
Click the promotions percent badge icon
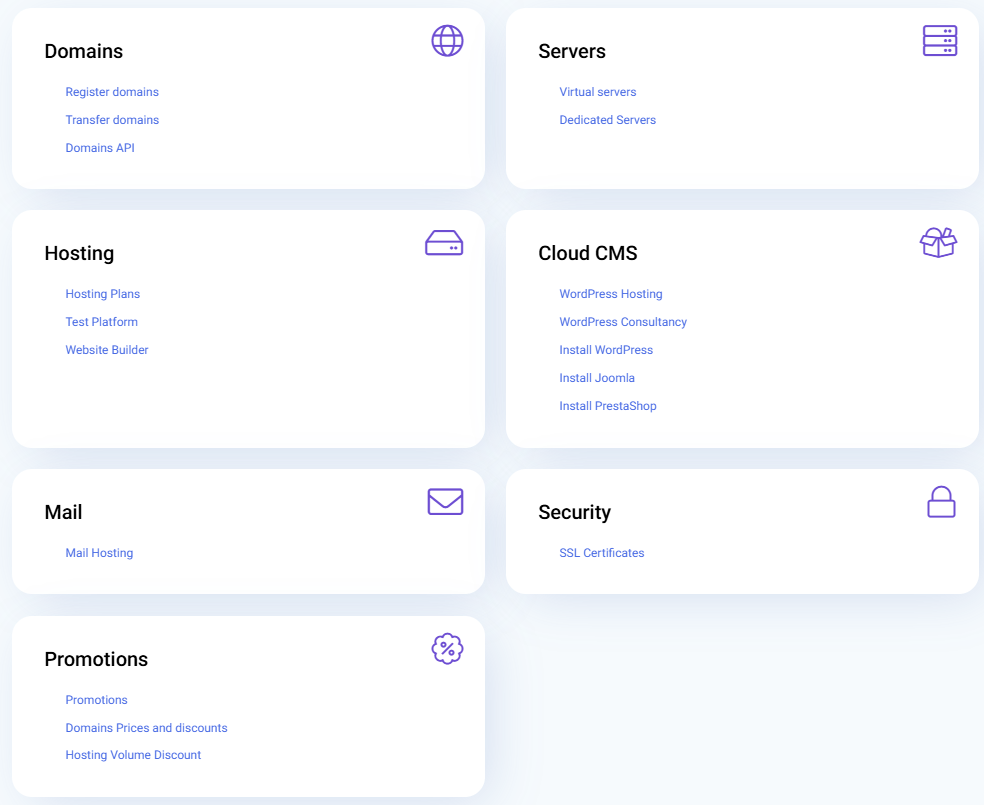[x=447, y=649]
